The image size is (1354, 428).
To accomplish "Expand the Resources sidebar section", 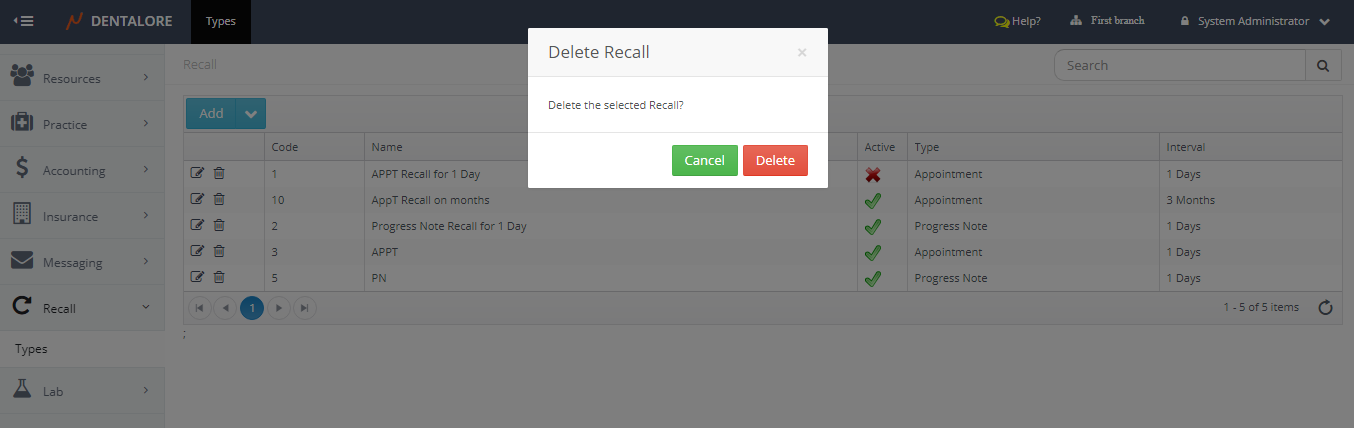I will click(82, 78).
